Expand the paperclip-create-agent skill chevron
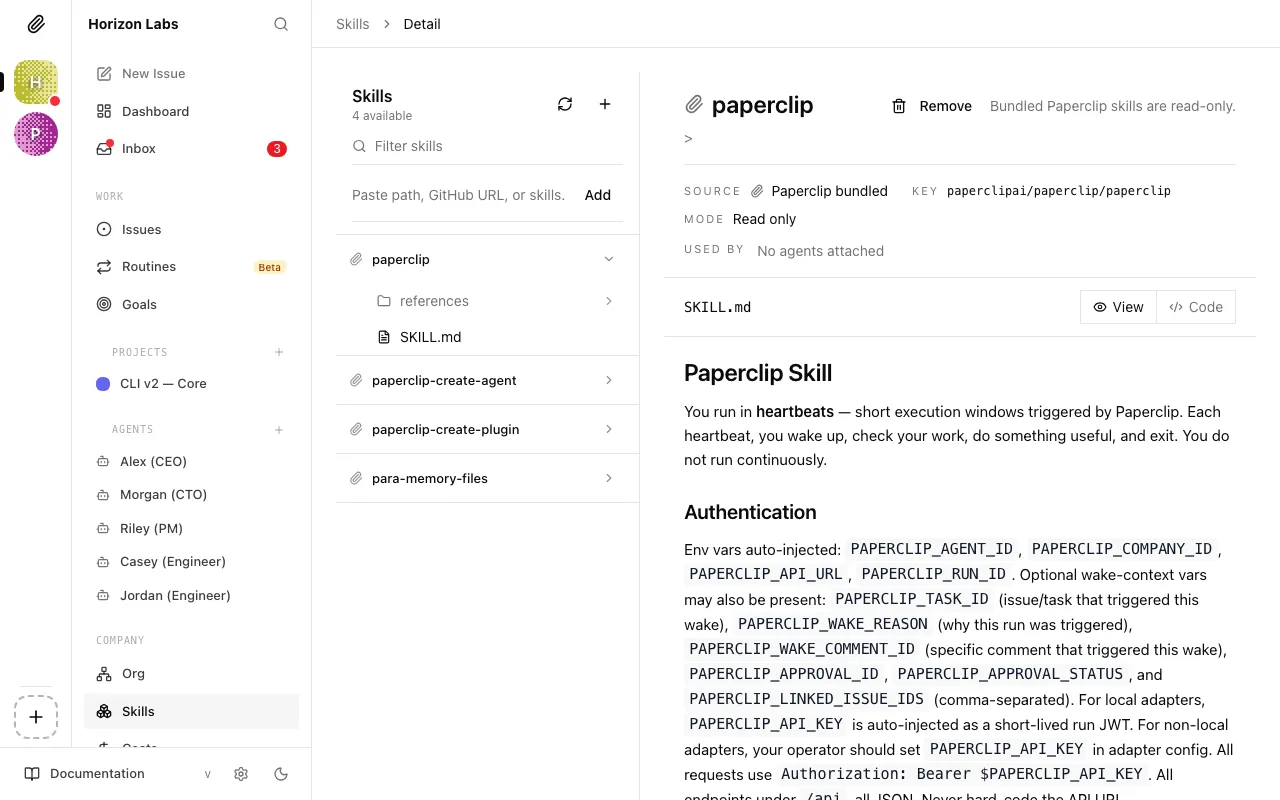 [609, 381]
